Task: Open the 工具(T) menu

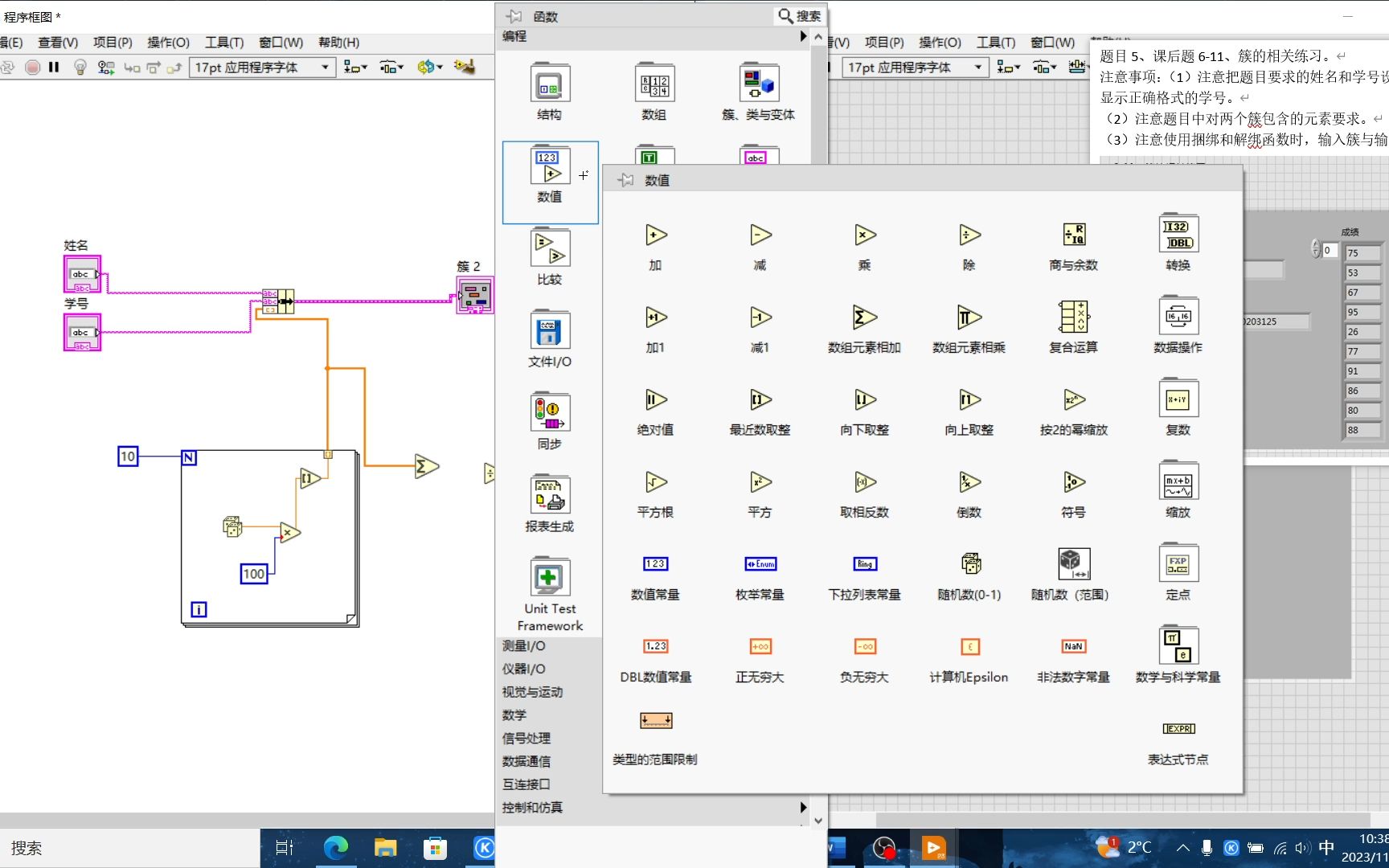Action: 223,43
